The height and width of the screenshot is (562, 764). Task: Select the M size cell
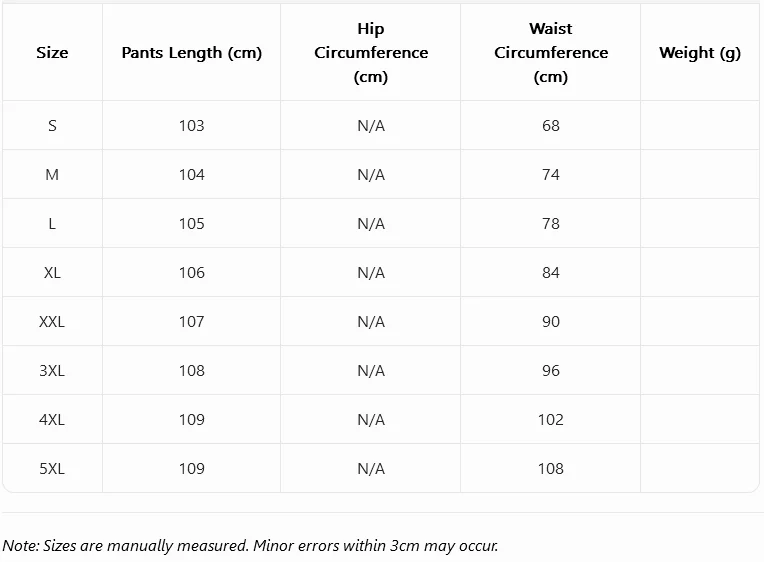[52, 174]
